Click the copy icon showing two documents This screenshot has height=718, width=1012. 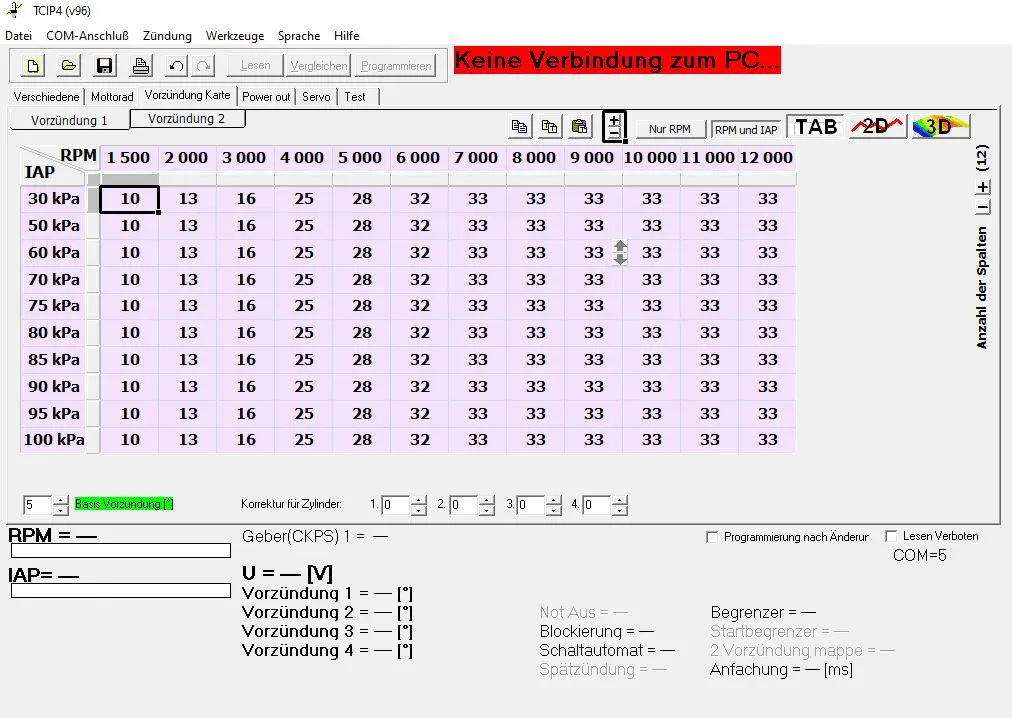click(x=520, y=126)
